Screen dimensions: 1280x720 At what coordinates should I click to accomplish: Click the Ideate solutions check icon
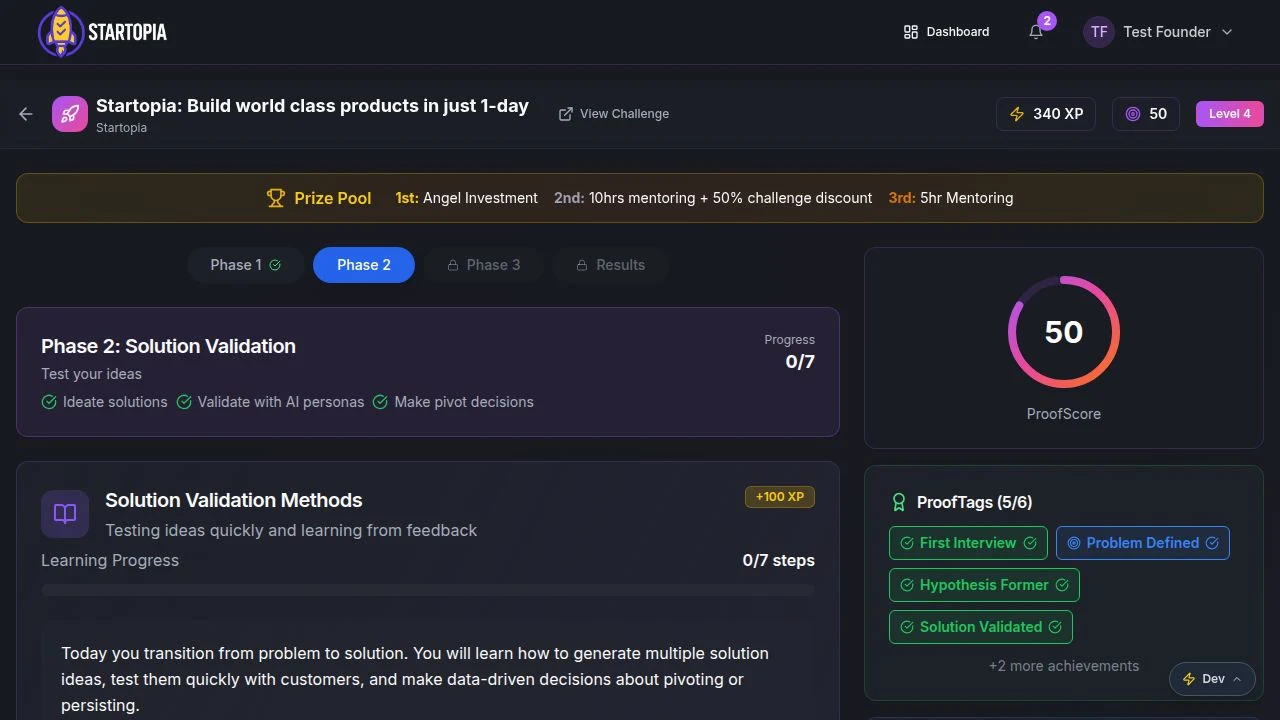(x=49, y=402)
